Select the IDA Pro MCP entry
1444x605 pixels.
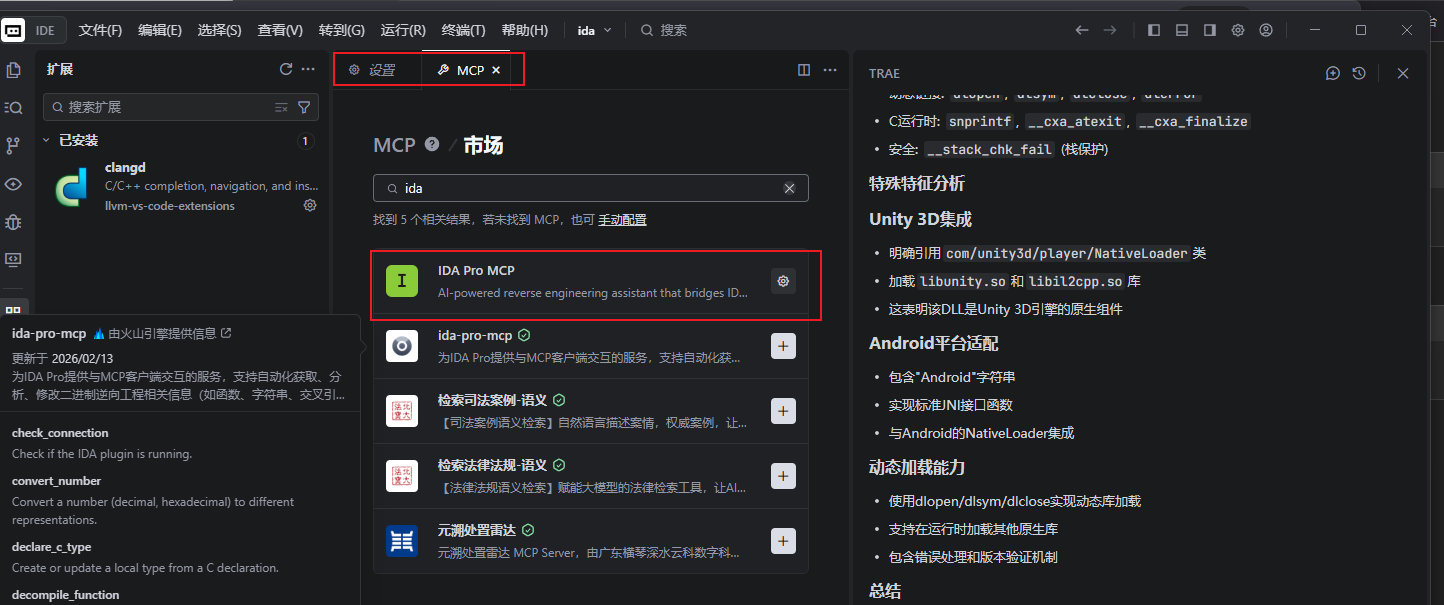coord(590,281)
